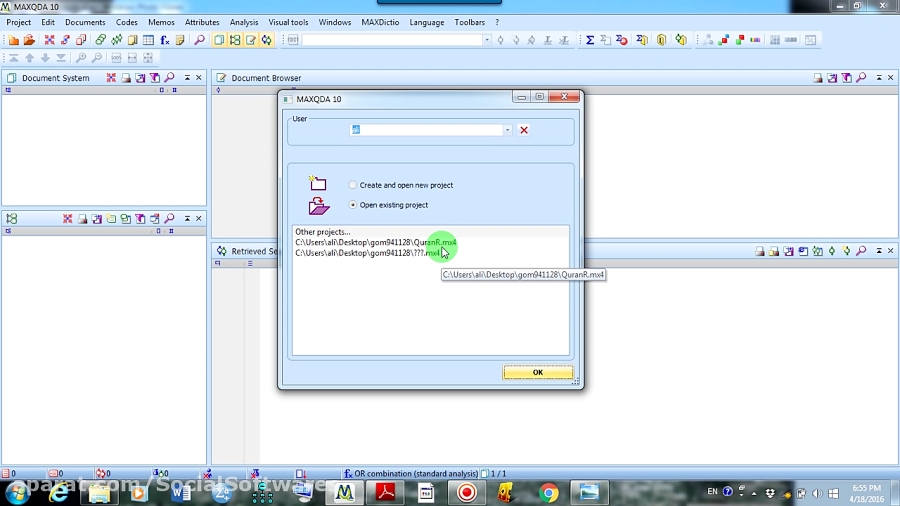This screenshot has height=506, width=900.
Task: Click the search magnifier in the Document System header
Action: [x=169, y=77]
